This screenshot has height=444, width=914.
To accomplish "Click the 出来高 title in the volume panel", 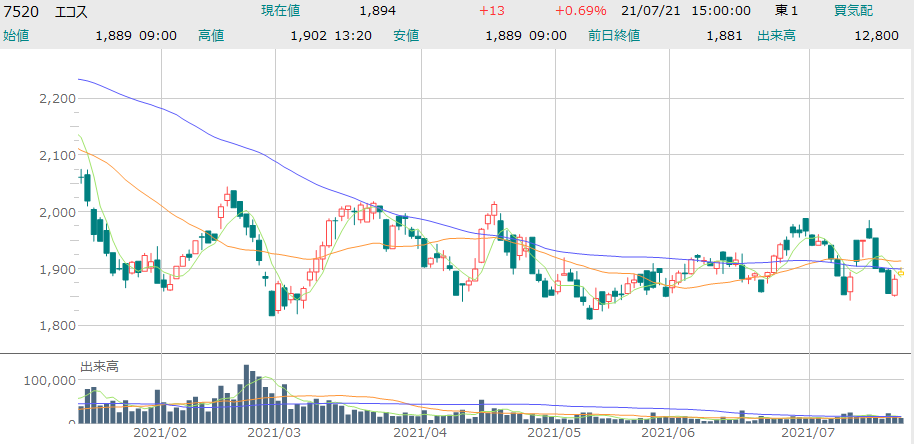I will [99, 367].
